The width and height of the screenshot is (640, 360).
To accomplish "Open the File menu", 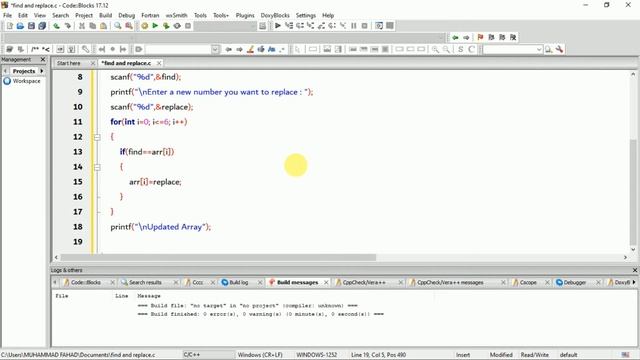I will pyautogui.click(x=7, y=15).
